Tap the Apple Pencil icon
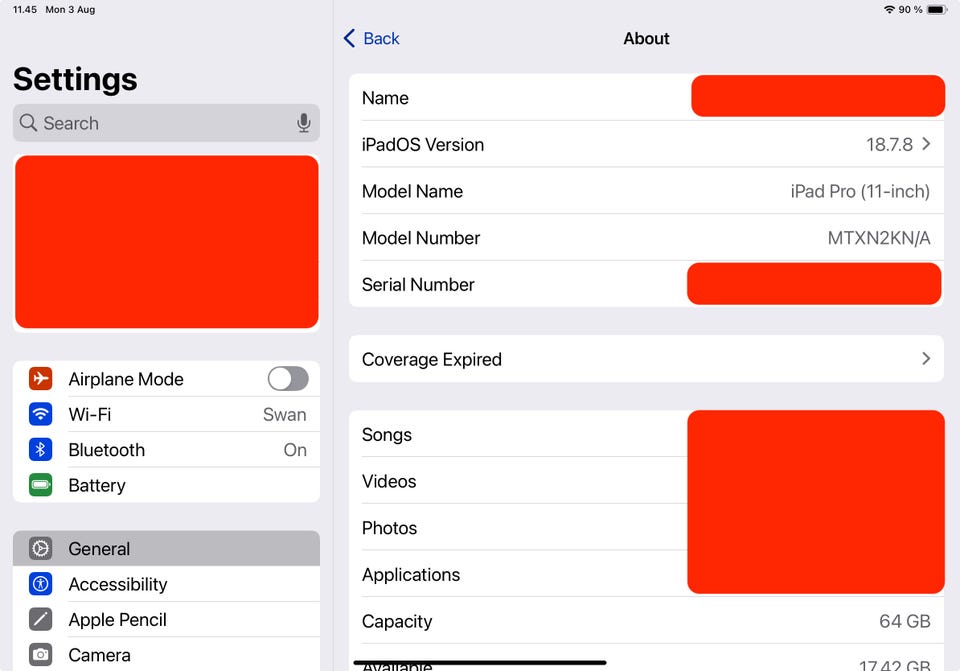 40,620
